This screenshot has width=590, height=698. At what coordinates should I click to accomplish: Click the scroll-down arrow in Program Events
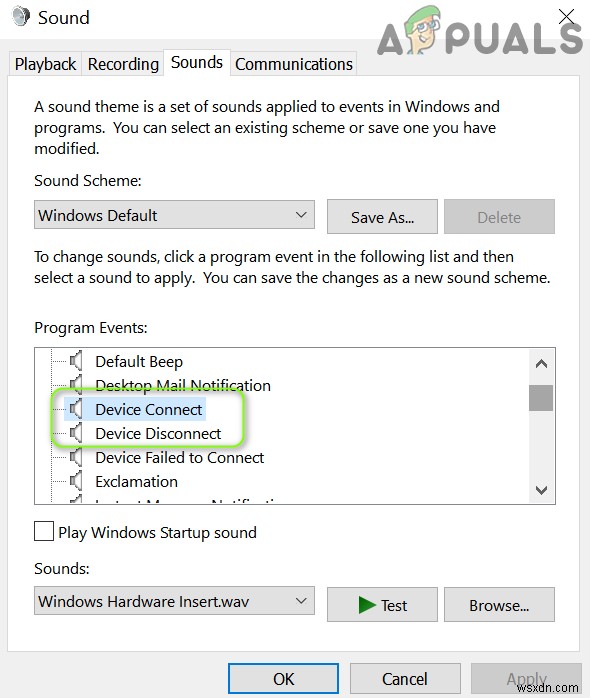pyautogui.click(x=541, y=490)
